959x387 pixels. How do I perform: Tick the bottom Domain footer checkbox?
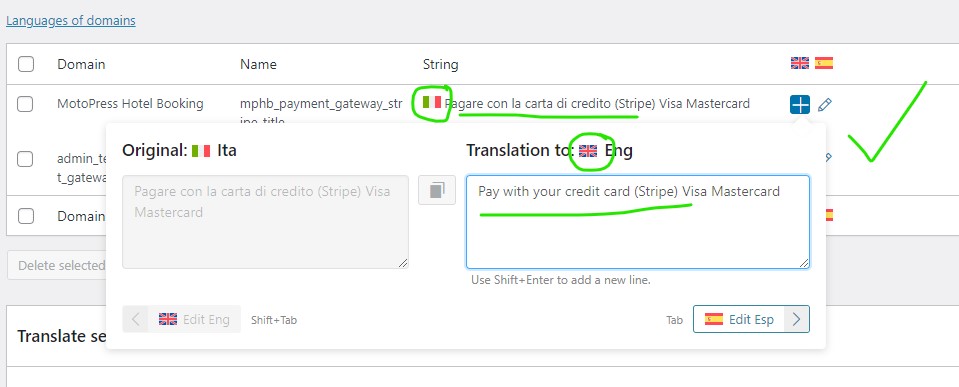26,216
